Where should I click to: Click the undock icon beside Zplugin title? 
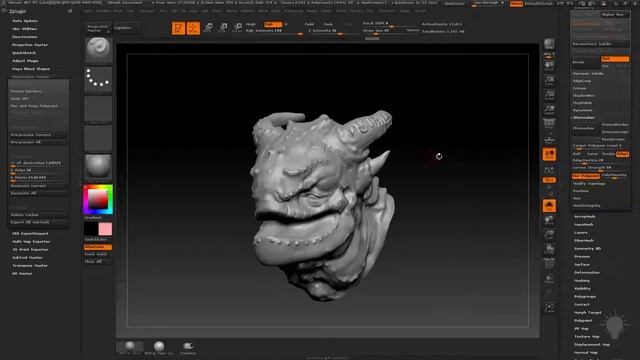coord(70,11)
